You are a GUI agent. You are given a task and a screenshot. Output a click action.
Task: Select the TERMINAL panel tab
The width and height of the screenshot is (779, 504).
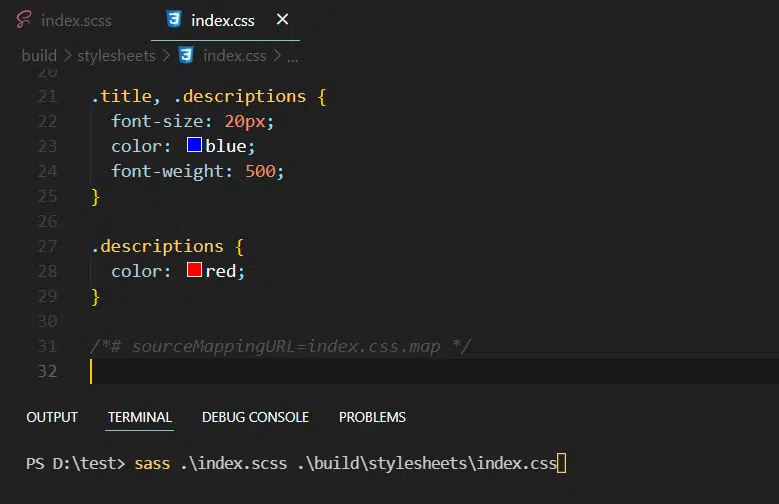pyautogui.click(x=140, y=417)
